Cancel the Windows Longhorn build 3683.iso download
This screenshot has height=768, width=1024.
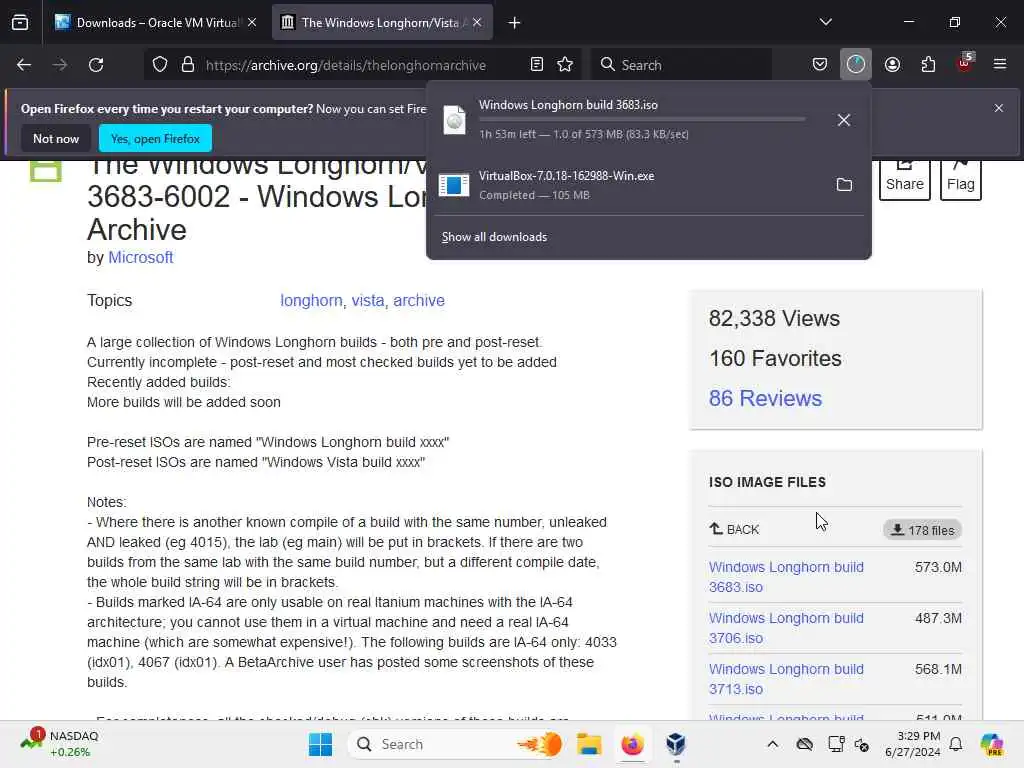point(844,120)
